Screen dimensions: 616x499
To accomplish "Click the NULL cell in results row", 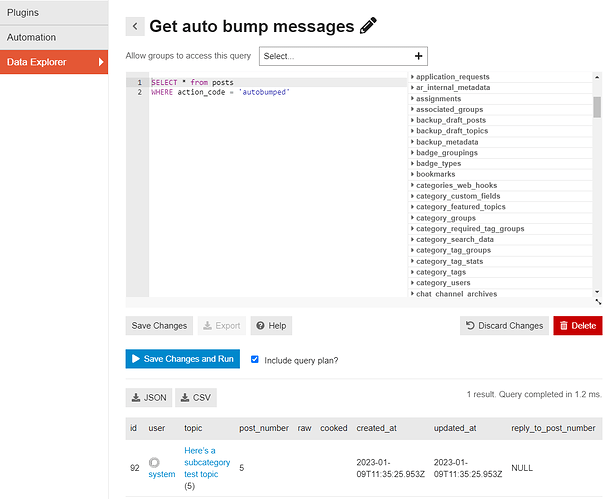I will 522,468.
